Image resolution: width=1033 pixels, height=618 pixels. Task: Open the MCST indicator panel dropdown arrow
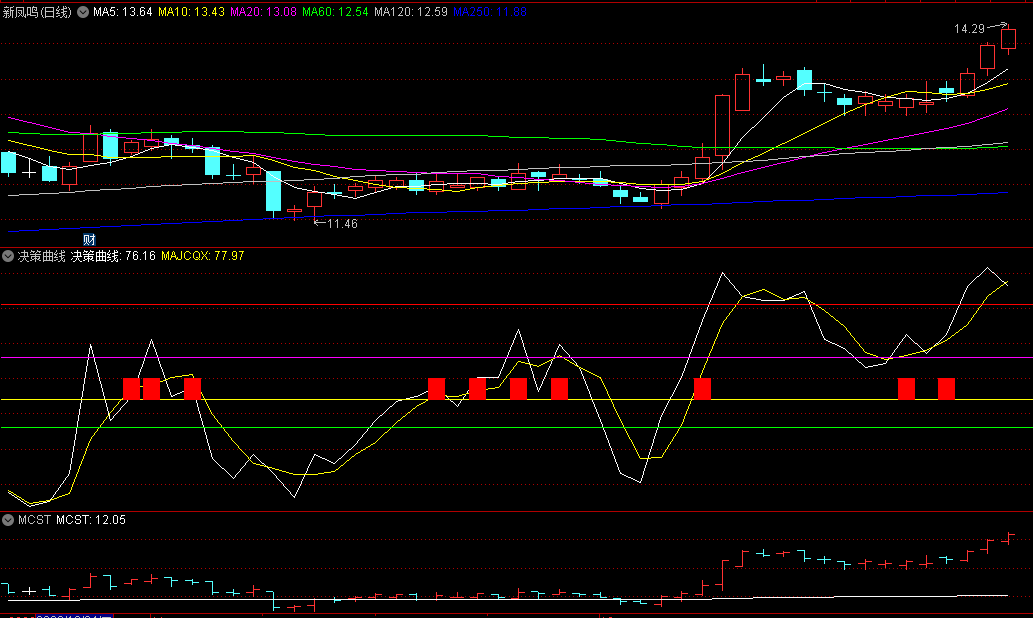point(8,520)
